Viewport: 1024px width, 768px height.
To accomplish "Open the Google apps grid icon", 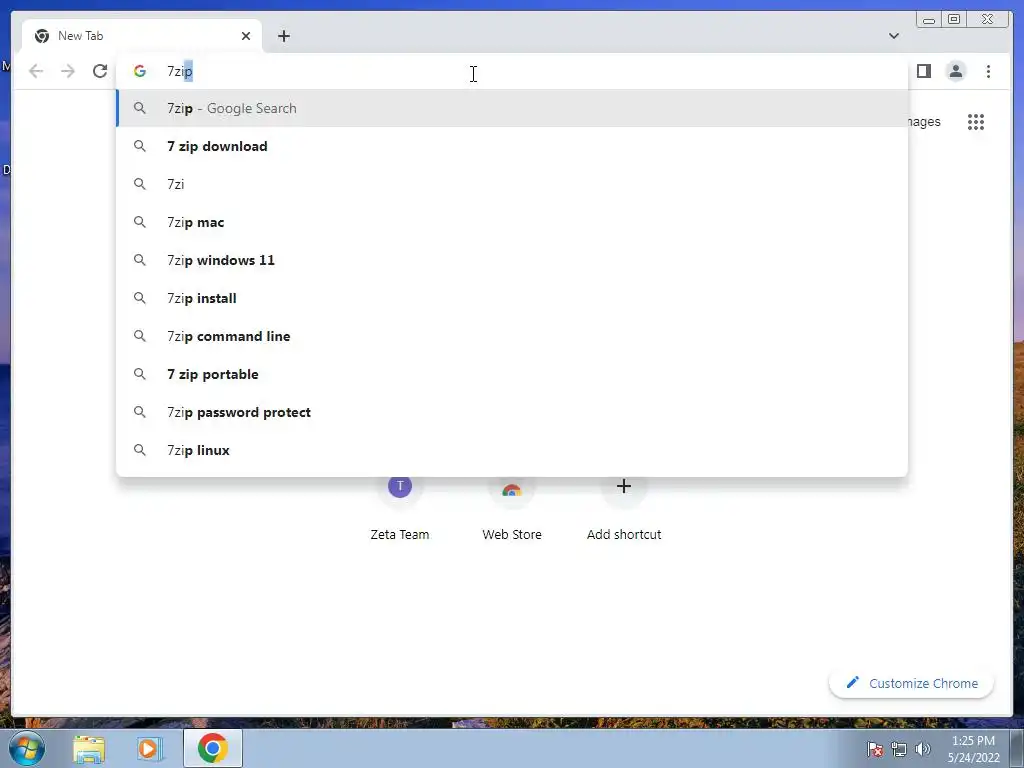I will click(976, 122).
